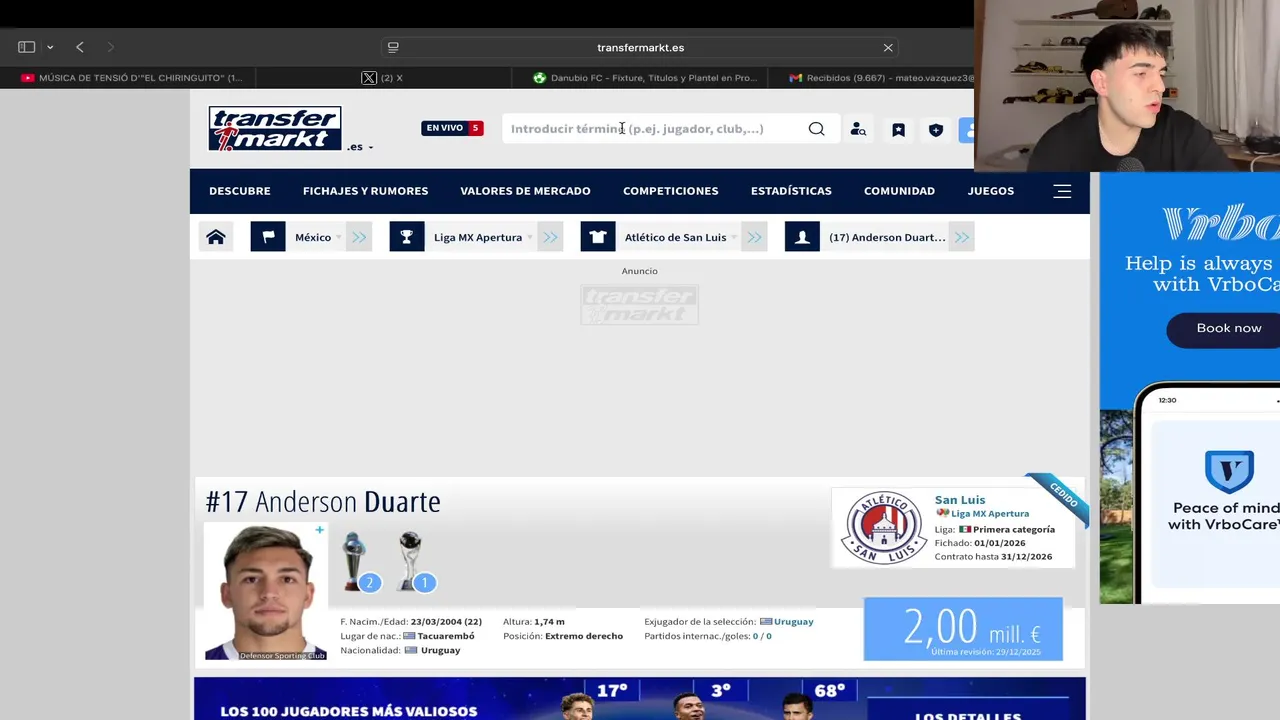The image size is (1280, 720).
Task: Open the Liga MX Apertura link in club box
Action: click(x=990, y=514)
